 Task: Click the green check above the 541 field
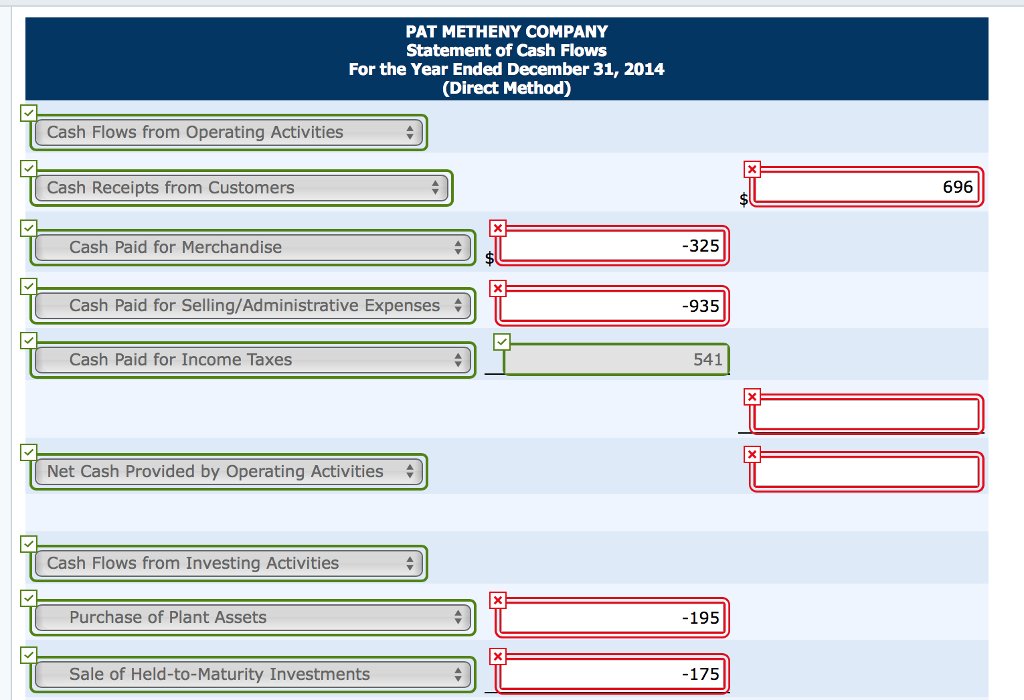(503, 341)
